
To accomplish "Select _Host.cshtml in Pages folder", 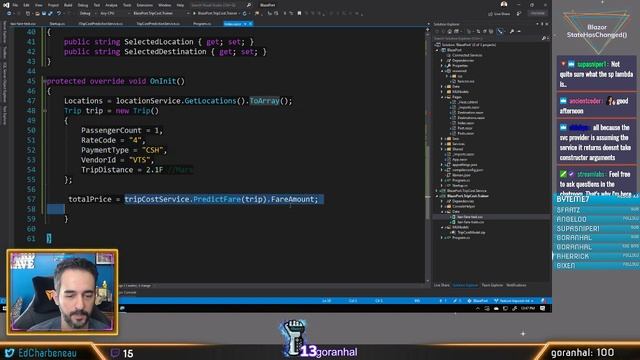I will [x=468, y=102].
